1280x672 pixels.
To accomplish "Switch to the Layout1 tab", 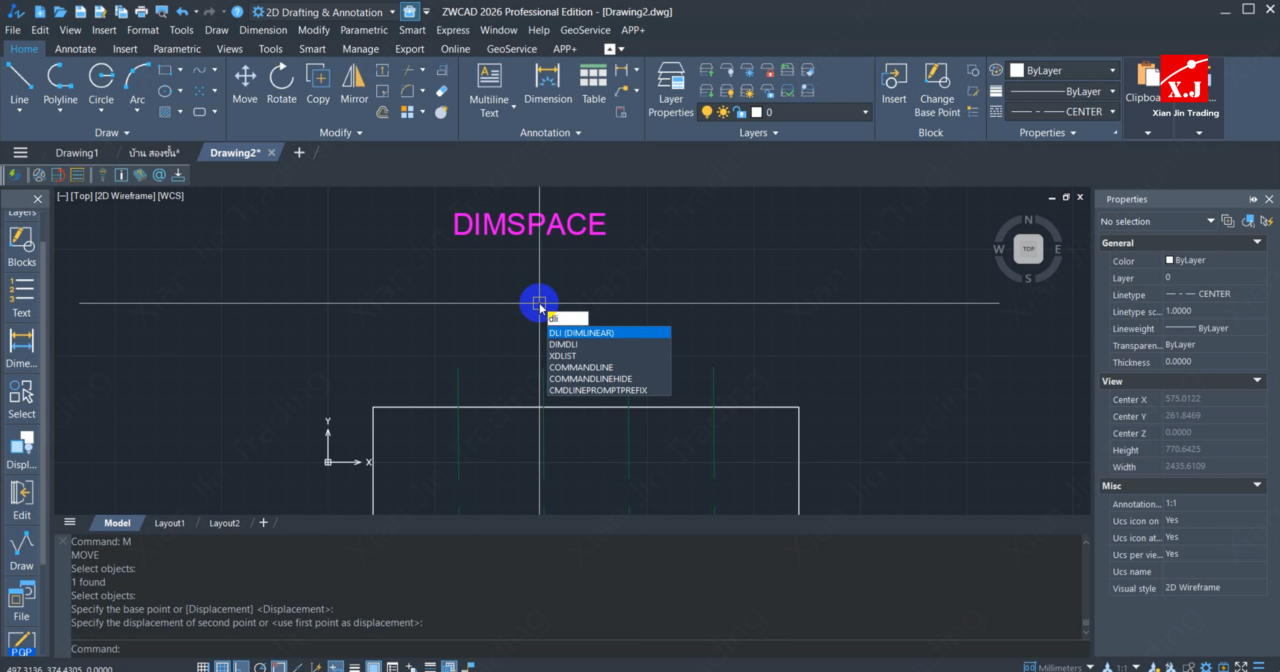I will point(169,523).
